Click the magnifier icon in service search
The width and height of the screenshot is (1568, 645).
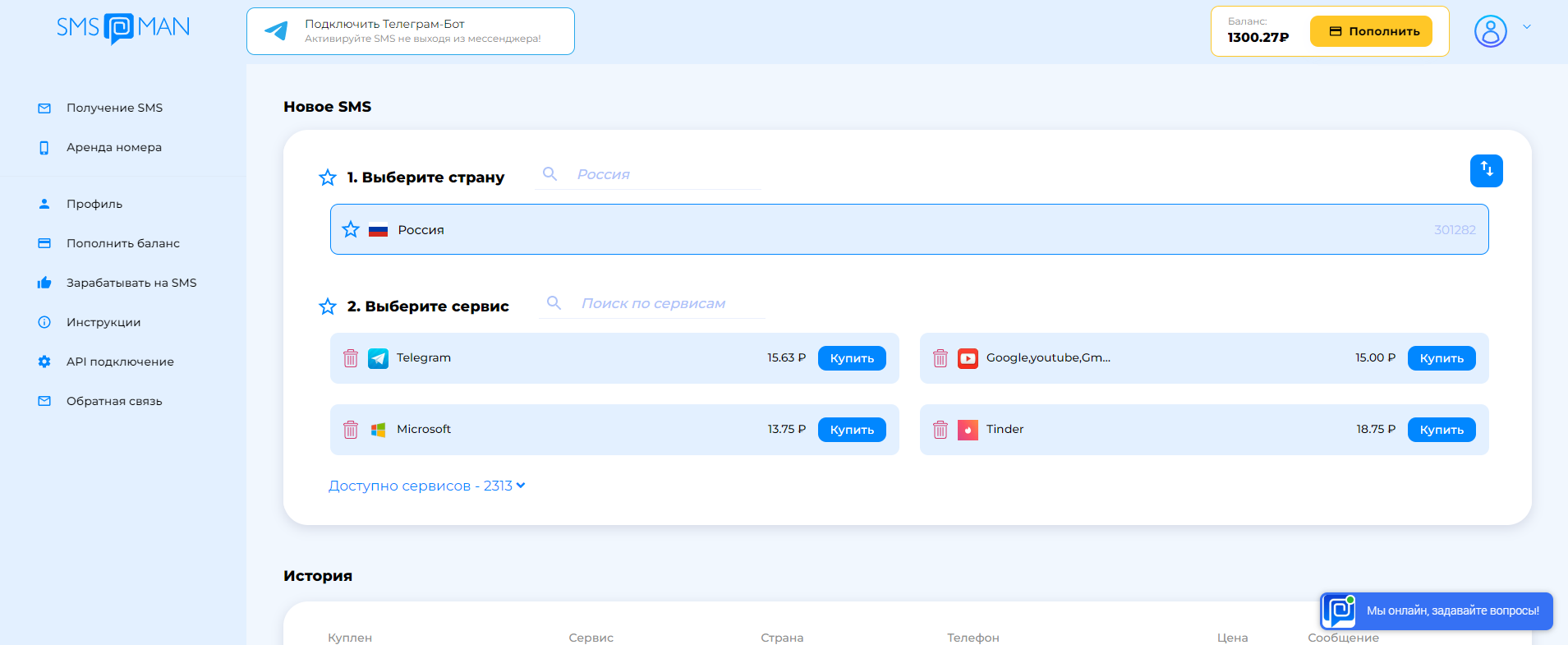(x=554, y=303)
